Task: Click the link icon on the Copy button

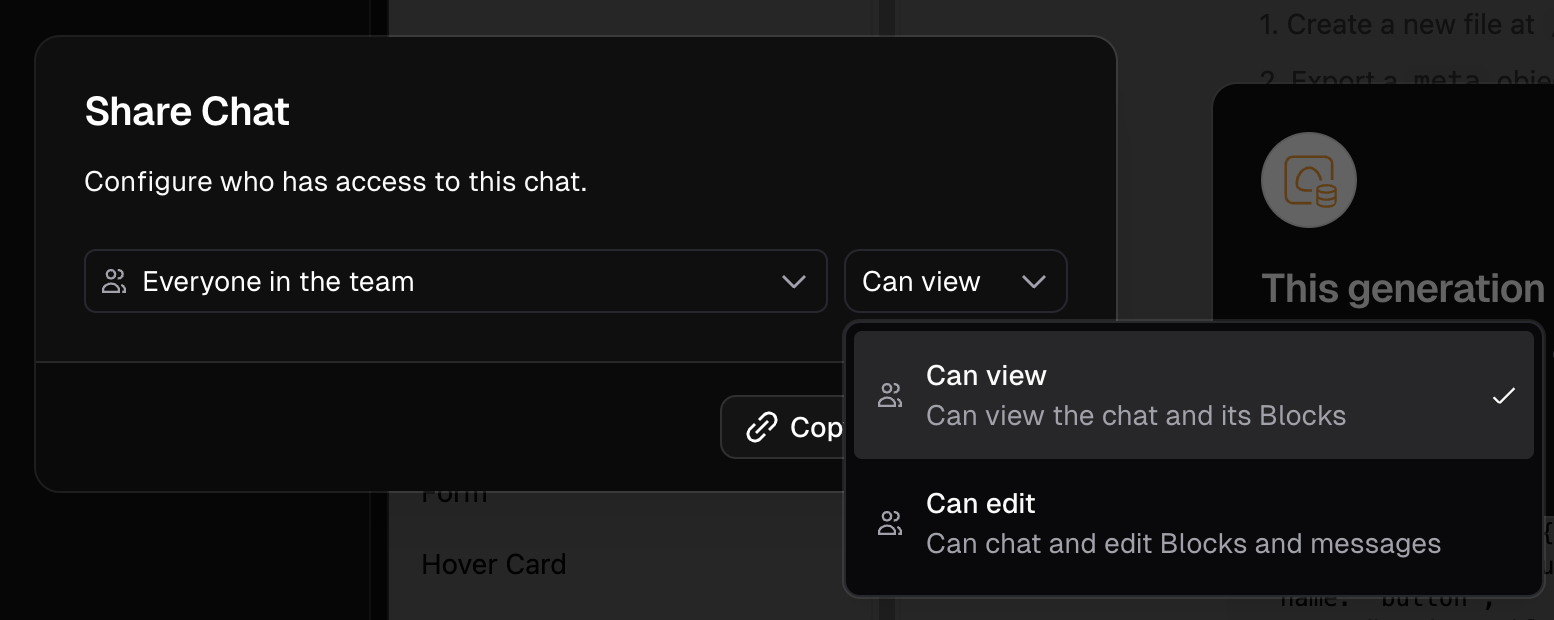Action: 762,428
